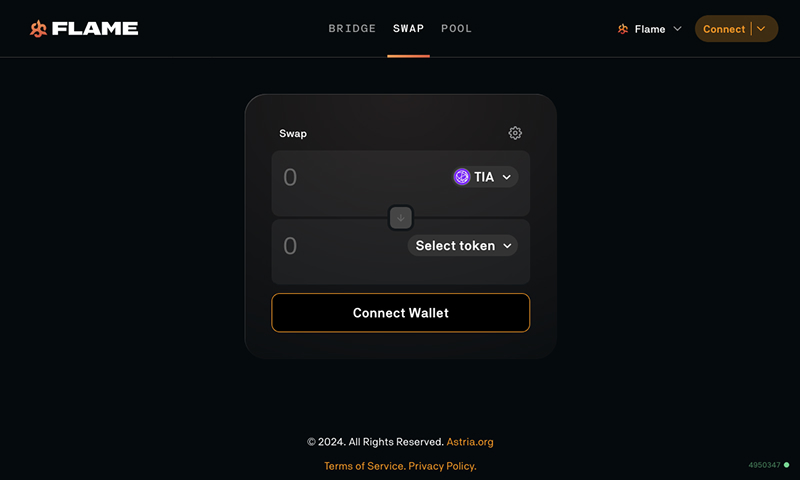Switch to the Pool tab
This screenshot has height=480, width=800.
[x=457, y=29]
